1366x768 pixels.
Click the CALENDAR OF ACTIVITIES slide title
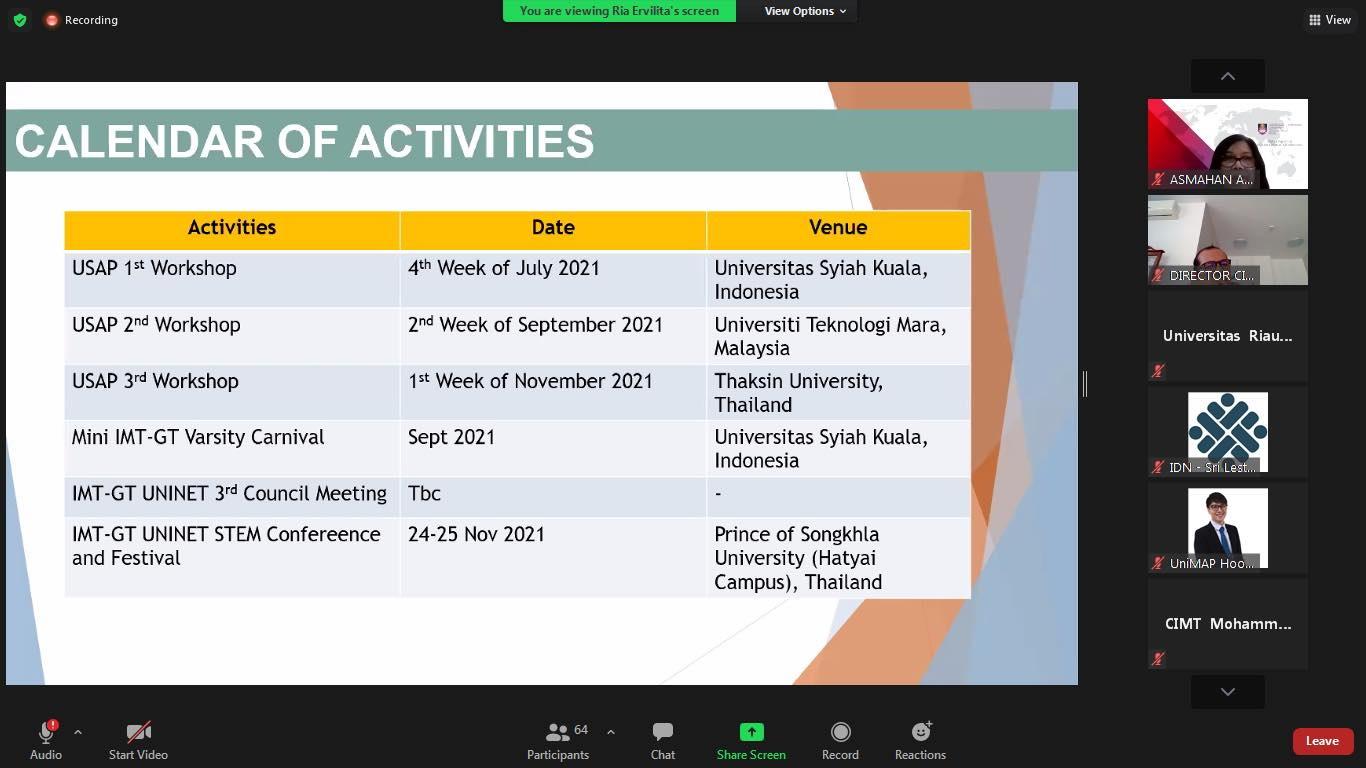[304, 141]
